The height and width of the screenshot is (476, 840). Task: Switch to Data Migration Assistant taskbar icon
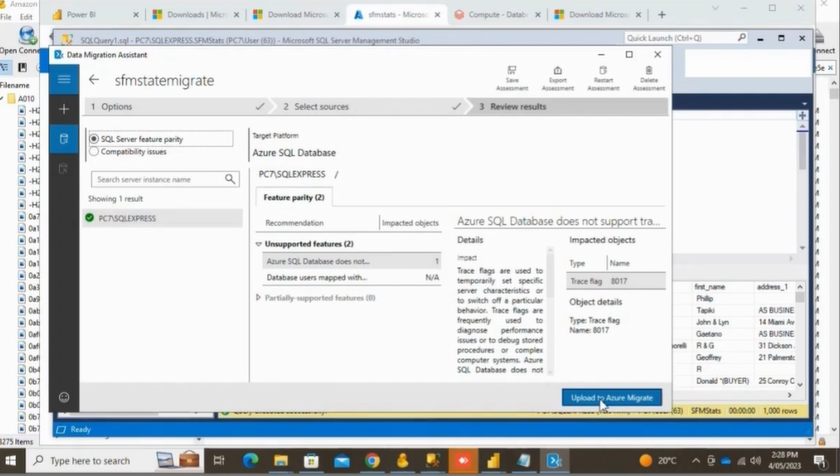click(554, 460)
